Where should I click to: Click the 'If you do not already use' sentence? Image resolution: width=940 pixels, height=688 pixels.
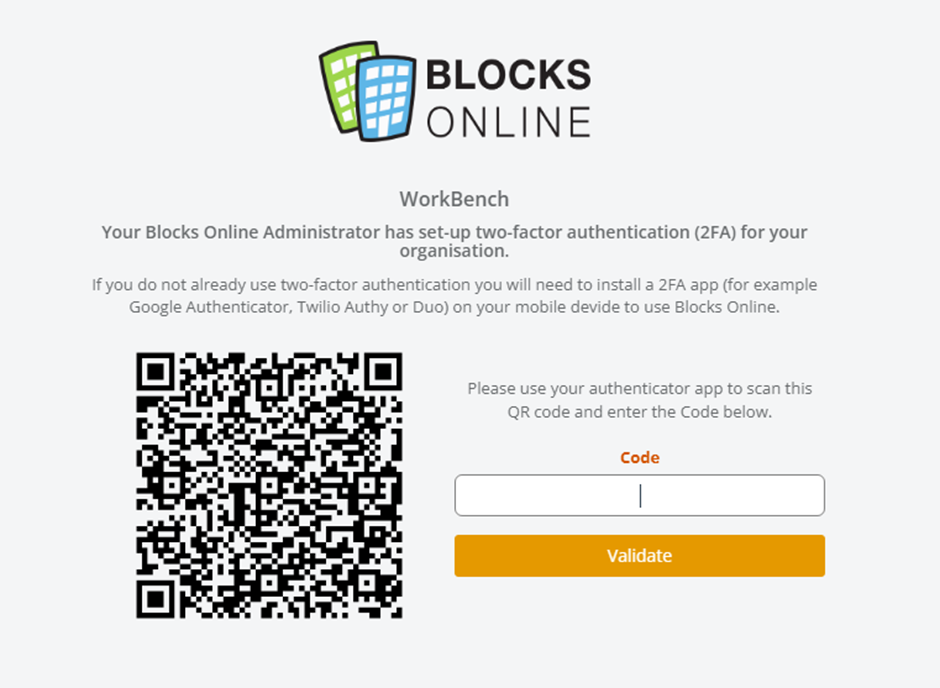[454, 295]
